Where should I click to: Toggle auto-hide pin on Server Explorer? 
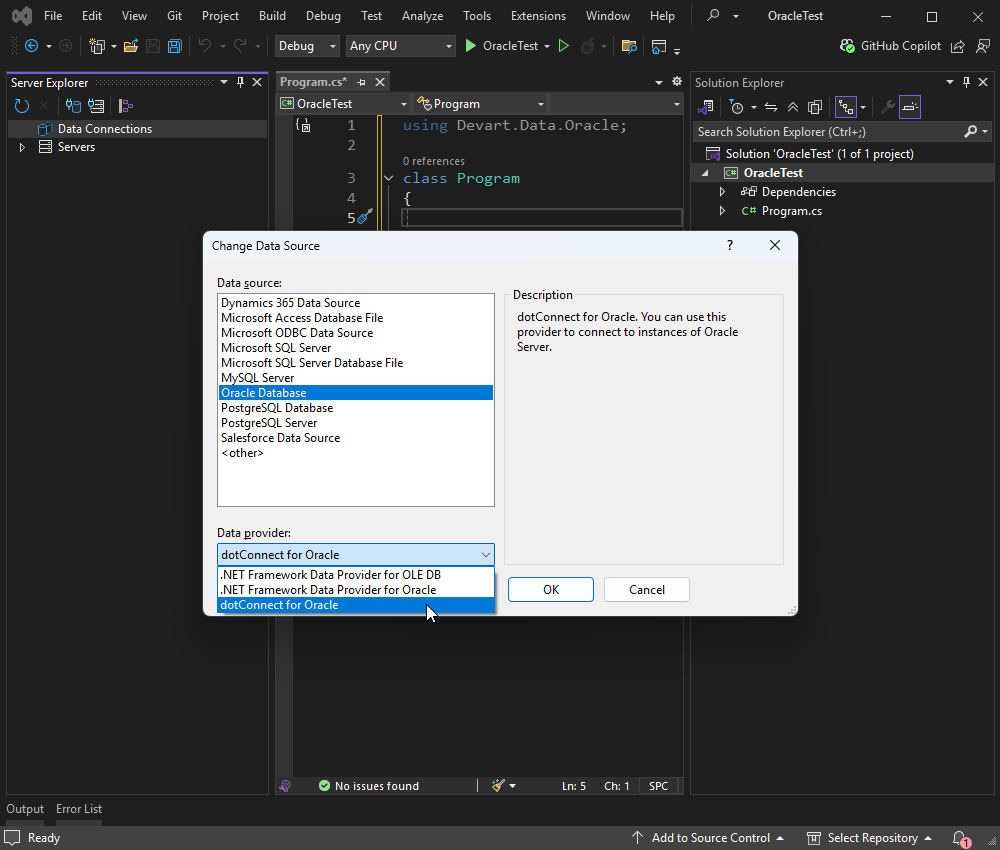pos(240,82)
